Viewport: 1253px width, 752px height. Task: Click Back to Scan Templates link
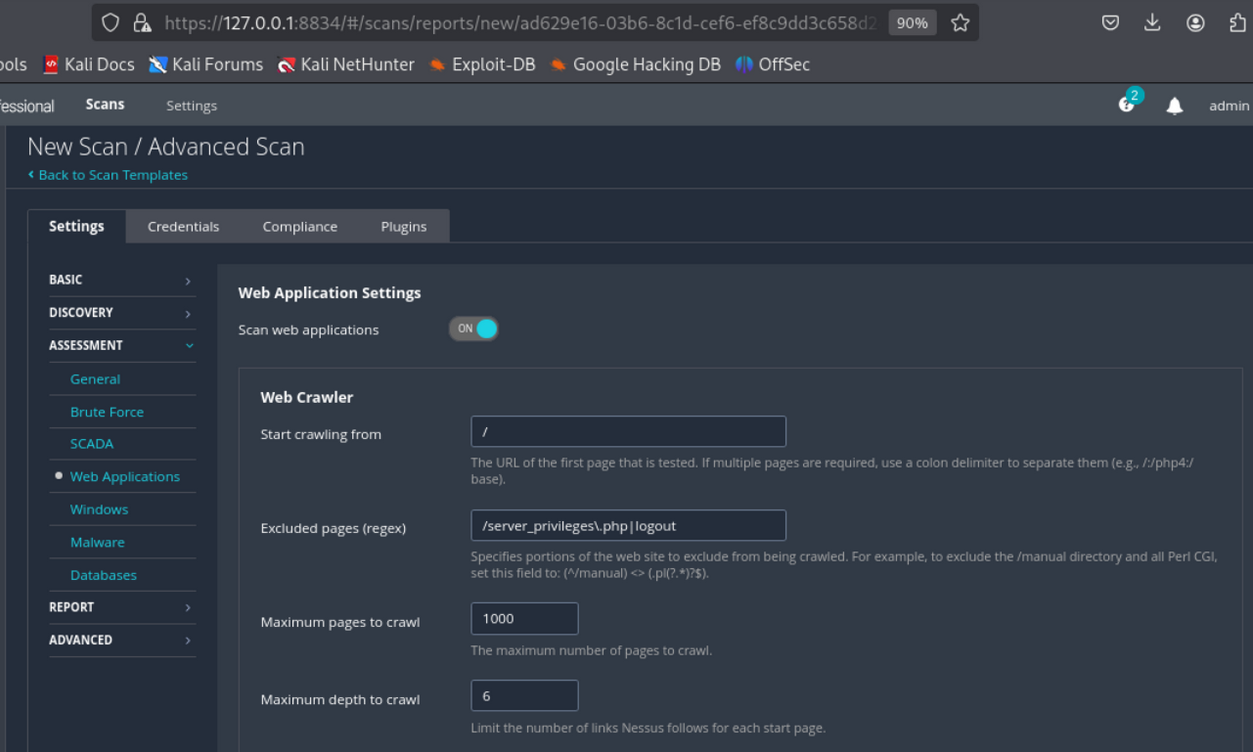click(x=112, y=175)
